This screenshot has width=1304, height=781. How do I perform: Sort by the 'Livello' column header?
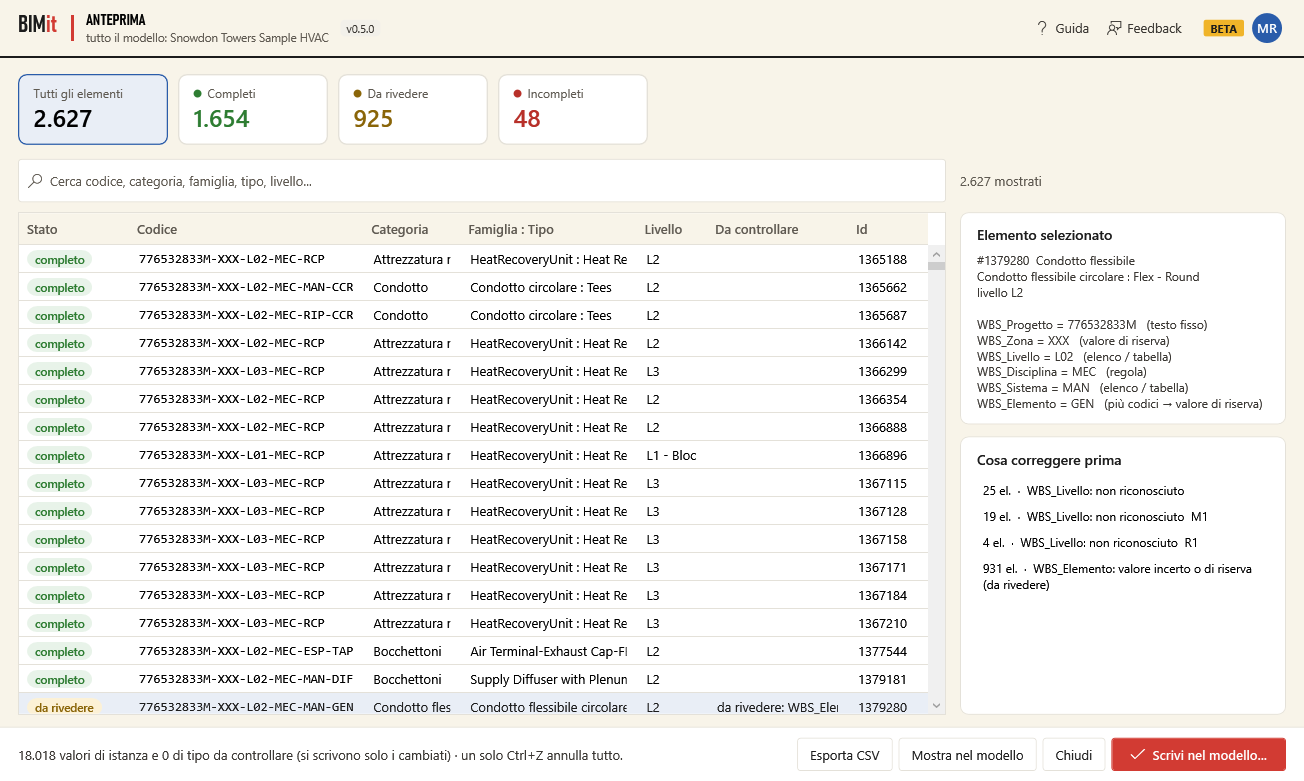point(663,229)
